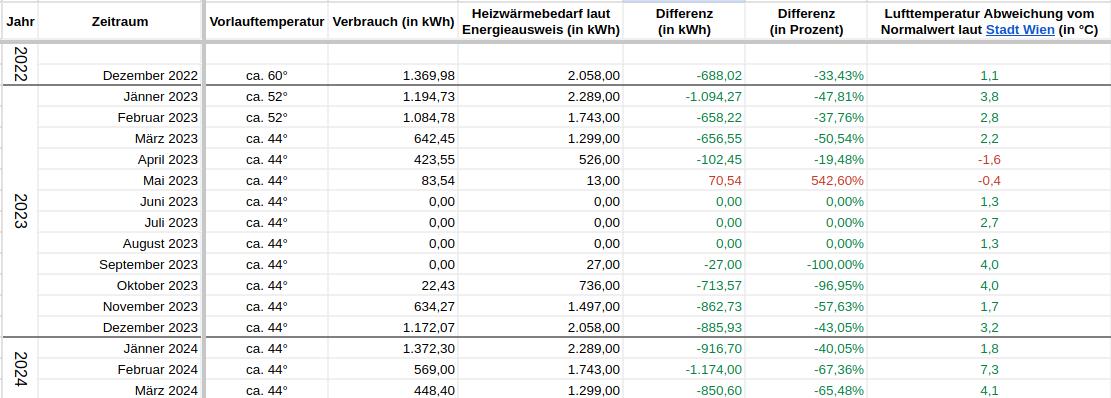1111x398 pixels.
Task: Click the Differenz (in Prozent) header
Action: point(806,21)
